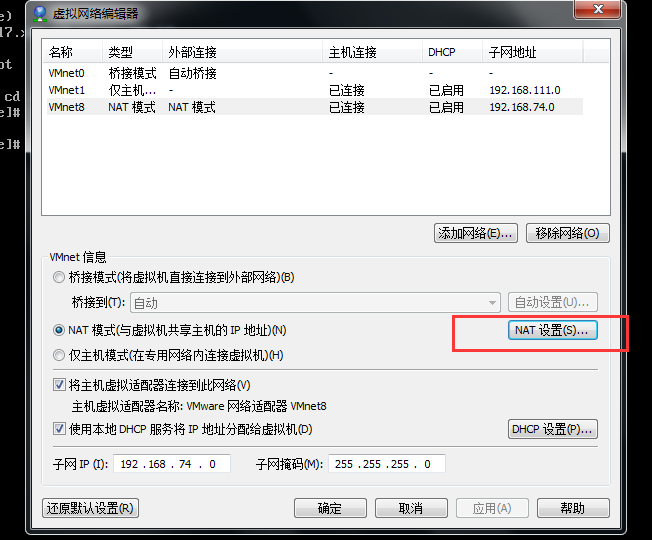Click the 移除网络(O) button

tap(568, 233)
